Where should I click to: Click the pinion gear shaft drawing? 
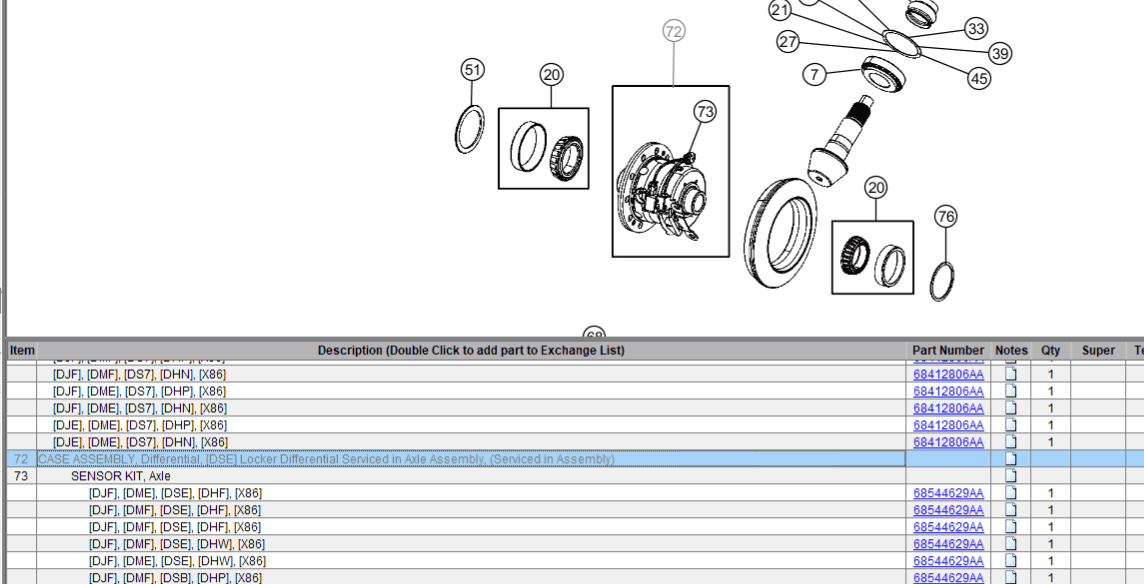pos(838,142)
